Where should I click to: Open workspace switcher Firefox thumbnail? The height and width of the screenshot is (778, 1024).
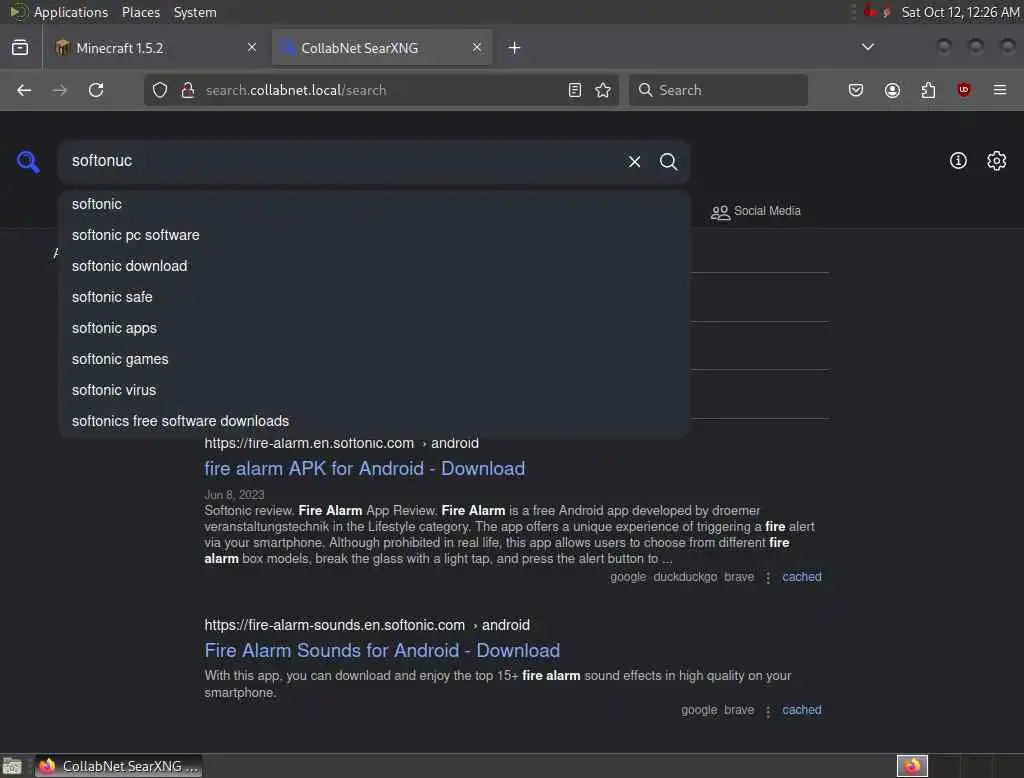point(912,766)
